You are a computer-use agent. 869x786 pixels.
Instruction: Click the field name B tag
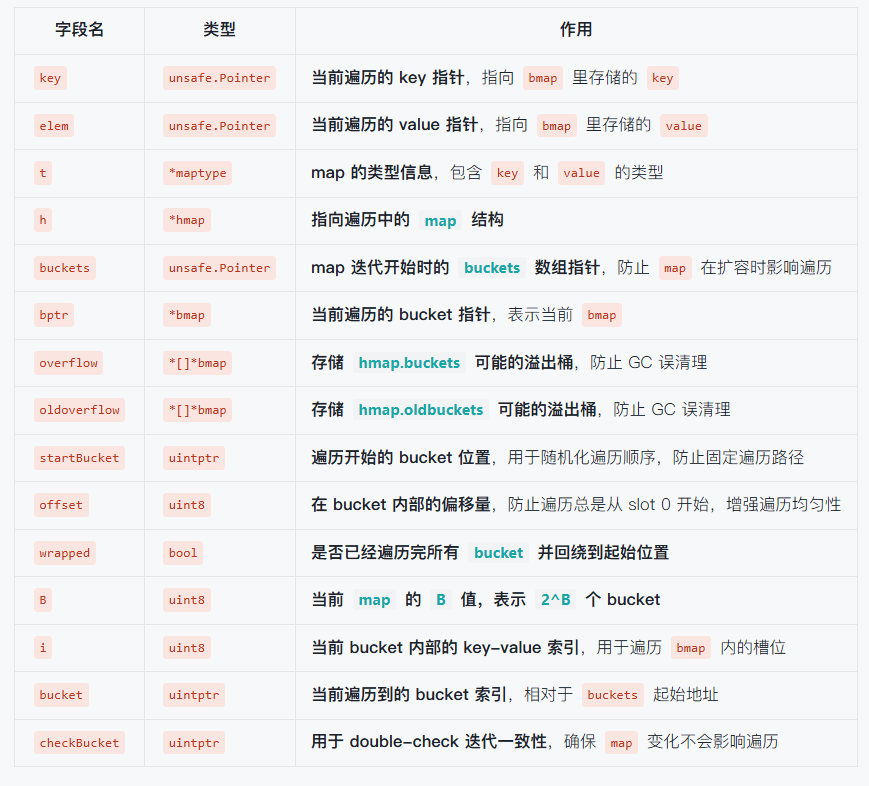tap(43, 600)
